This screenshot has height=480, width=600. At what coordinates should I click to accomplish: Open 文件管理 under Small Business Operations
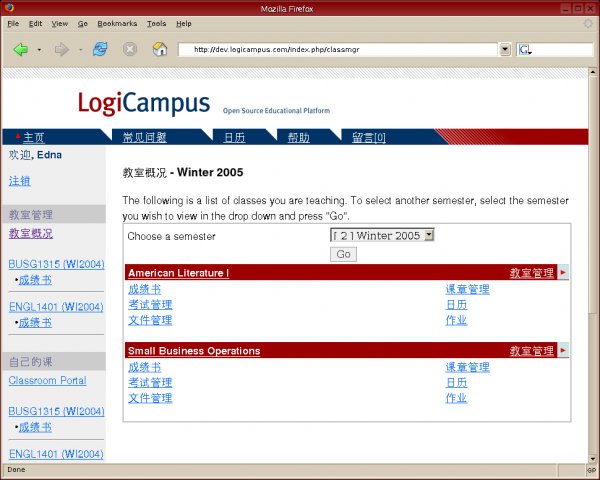coord(150,398)
